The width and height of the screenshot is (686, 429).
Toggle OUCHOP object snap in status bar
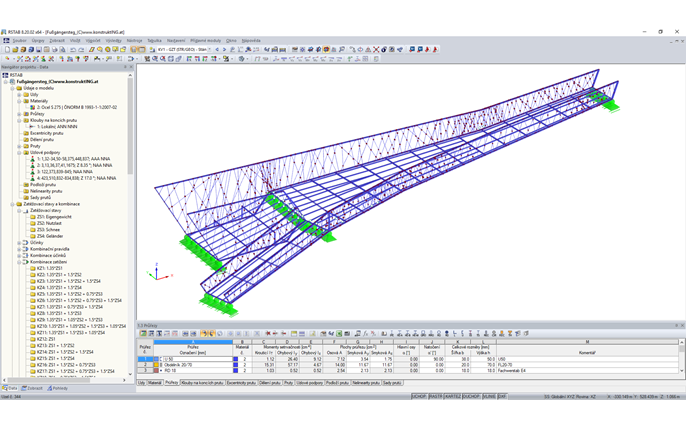coord(472,396)
